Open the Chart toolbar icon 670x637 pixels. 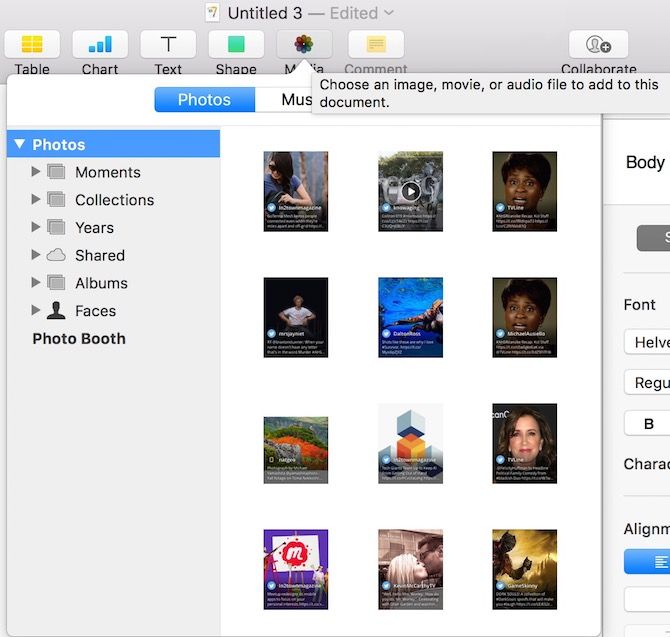(x=100, y=45)
